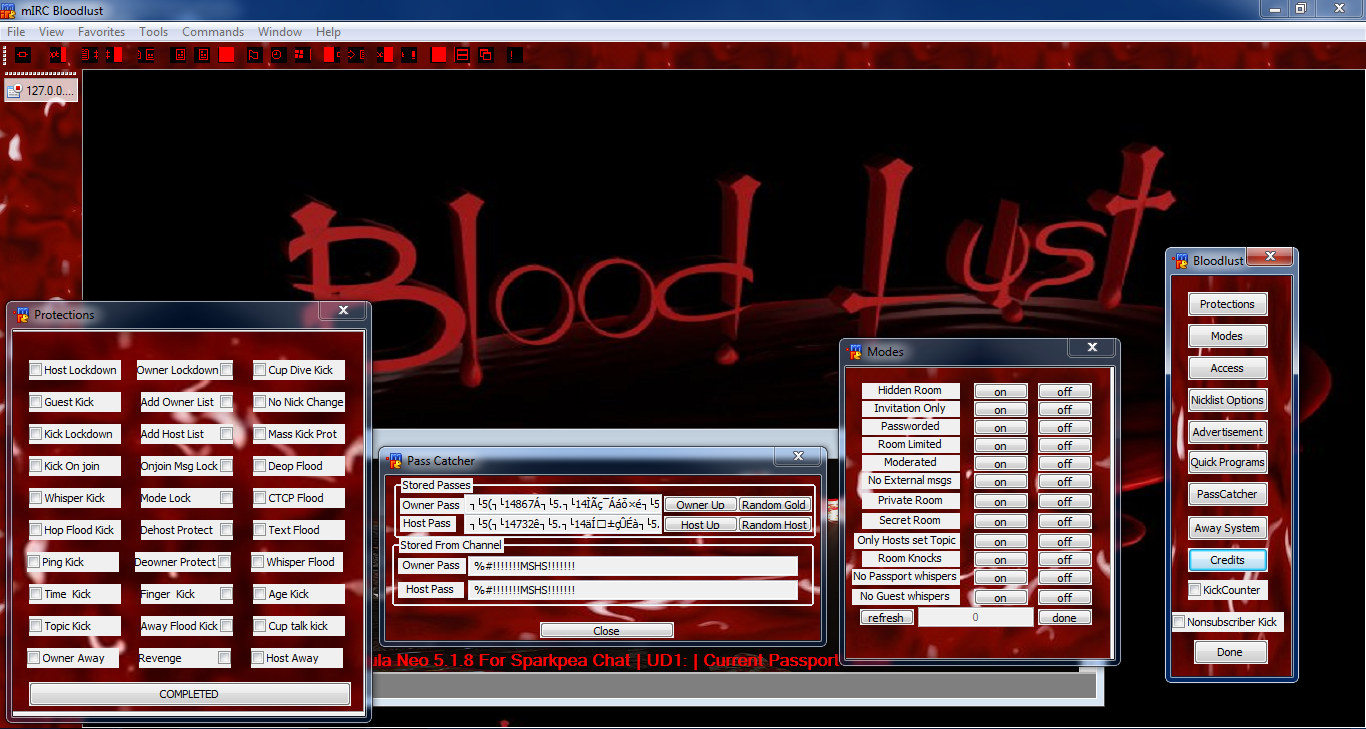1366x729 pixels.
Task: Turn off Invitation Only mode
Action: click(1064, 410)
